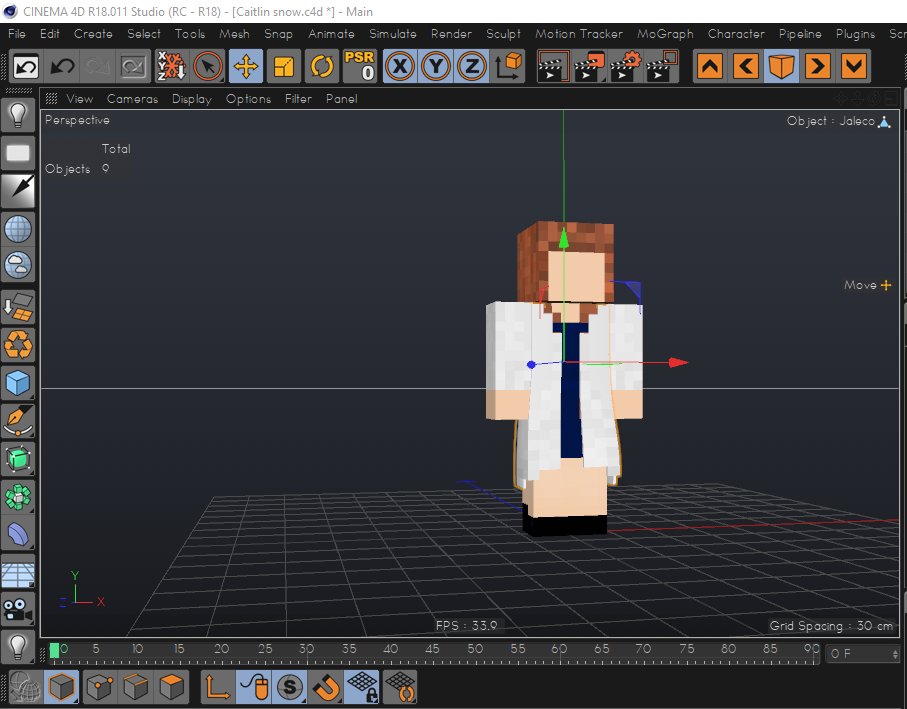The width and height of the screenshot is (907, 709).
Task: Open the File menu
Action: click(x=17, y=34)
